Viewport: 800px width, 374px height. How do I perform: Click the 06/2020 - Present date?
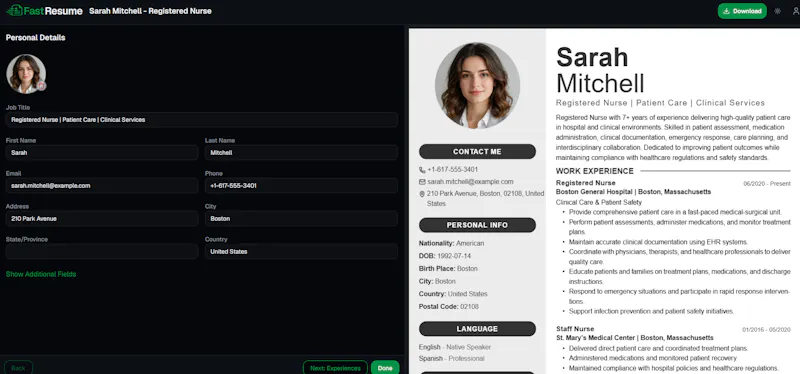767,184
